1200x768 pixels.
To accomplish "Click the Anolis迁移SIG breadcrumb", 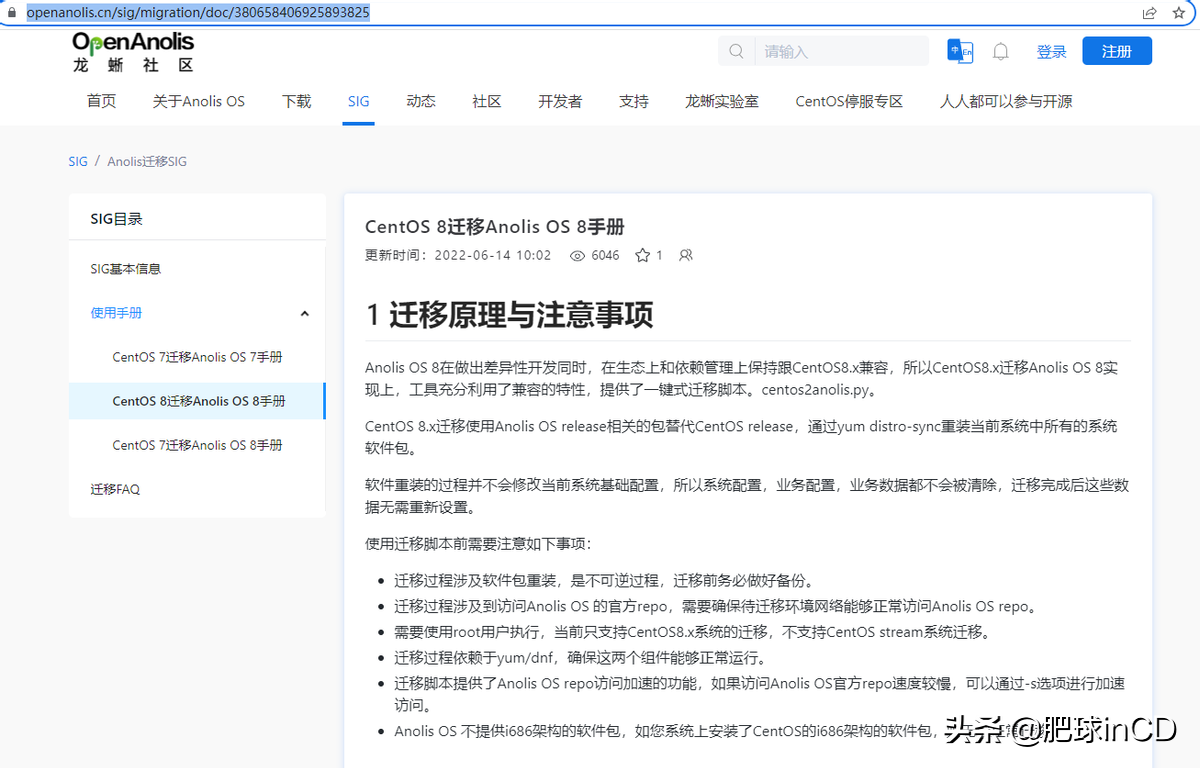I will point(147,161).
